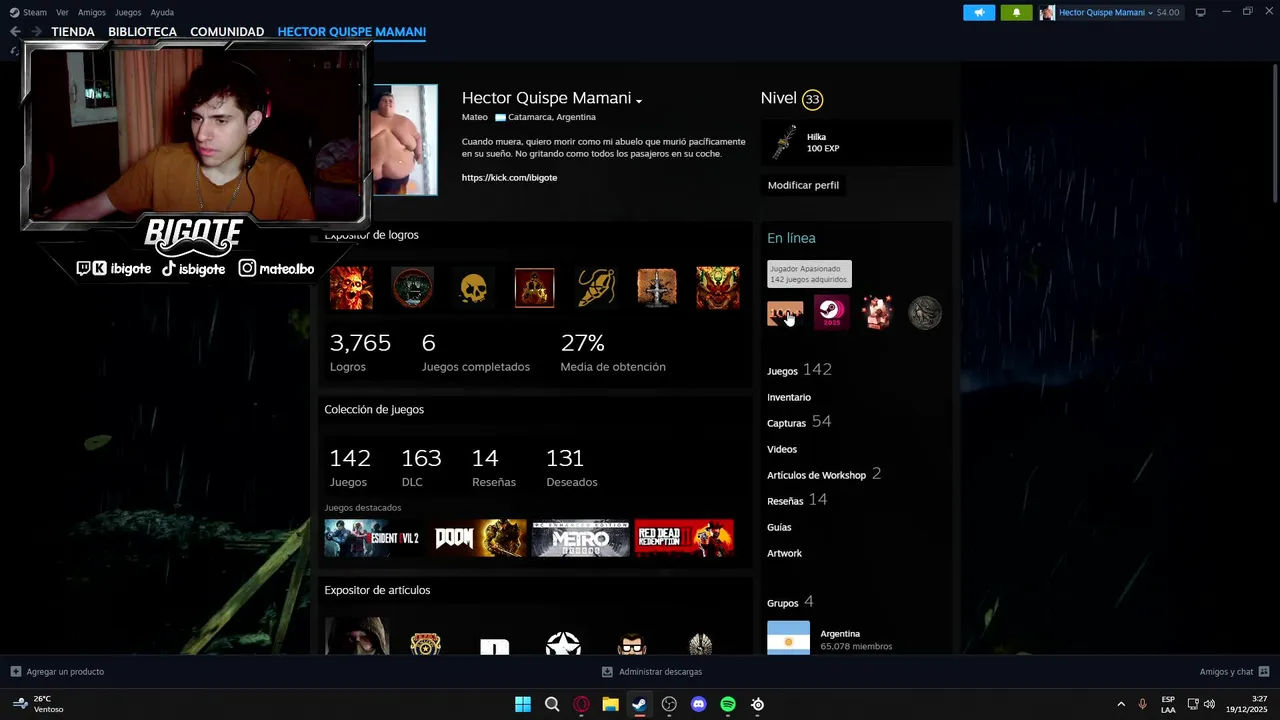Open the Capturas 54 link
The height and width of the screenshot is (720, 1280).
(x=799, y=422)
